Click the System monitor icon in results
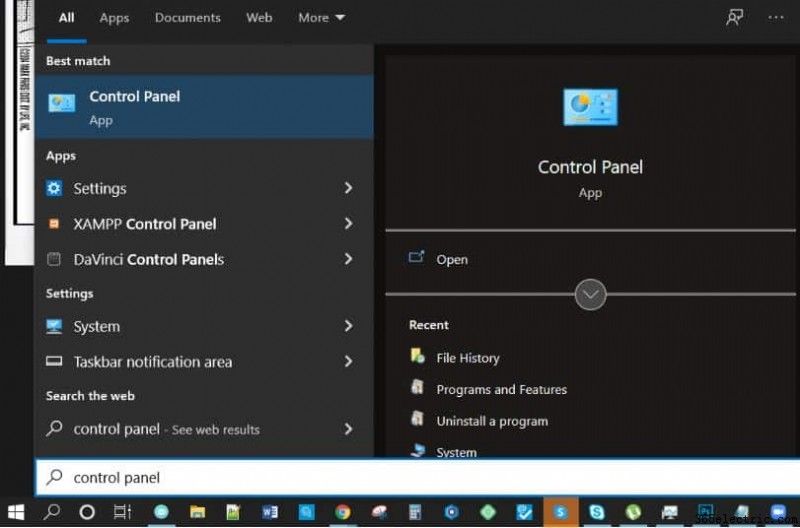This screenshot has height=528, width=800. (54, 326)
